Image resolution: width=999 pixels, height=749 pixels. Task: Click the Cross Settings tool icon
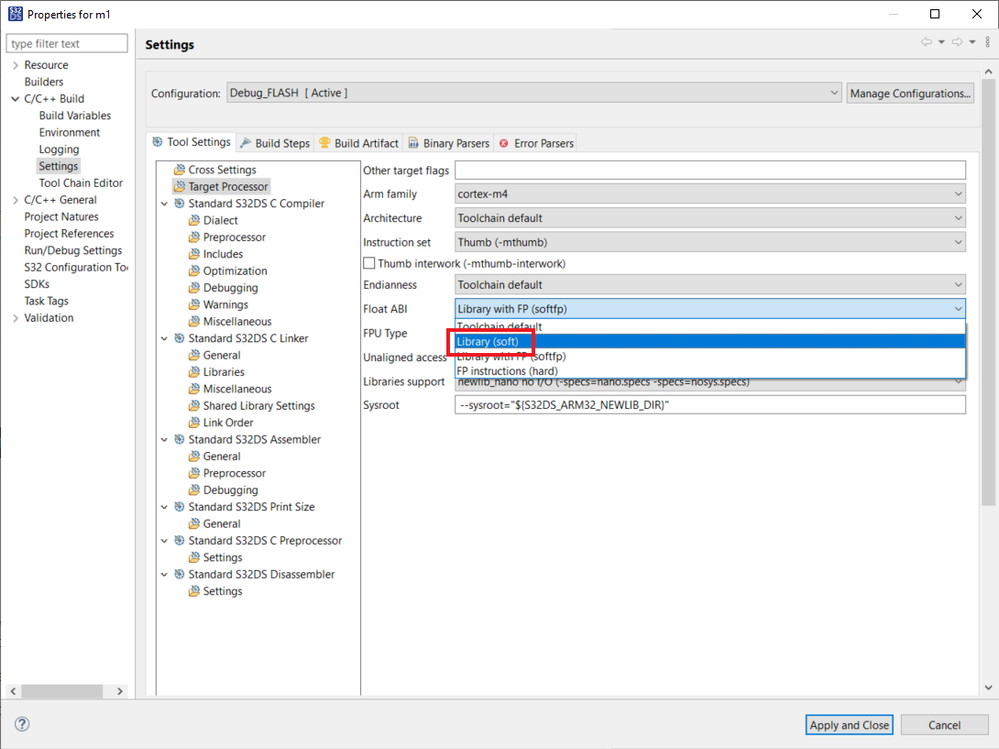click(x=180, y=170)
